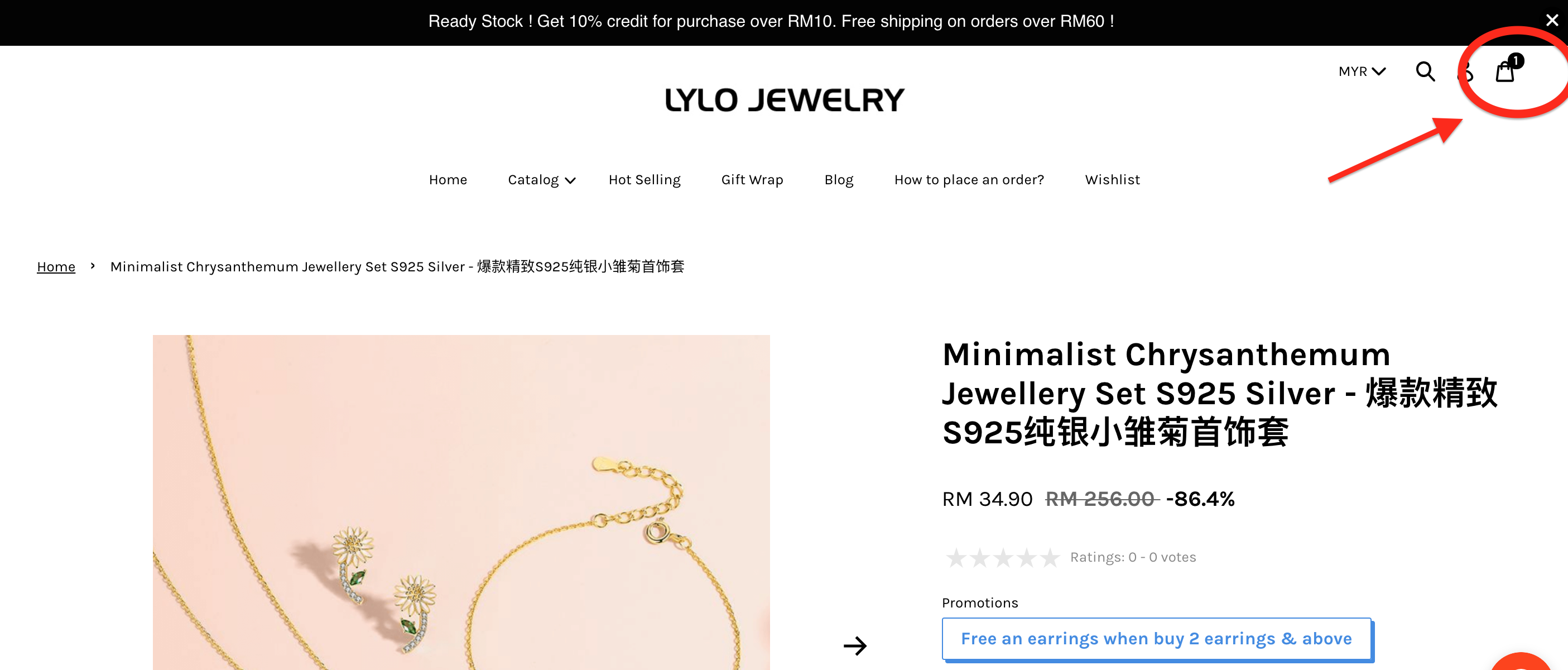1568x670 pixels.
Task: Click the Catalog chevron arrow
Action: tap(570, 181)
